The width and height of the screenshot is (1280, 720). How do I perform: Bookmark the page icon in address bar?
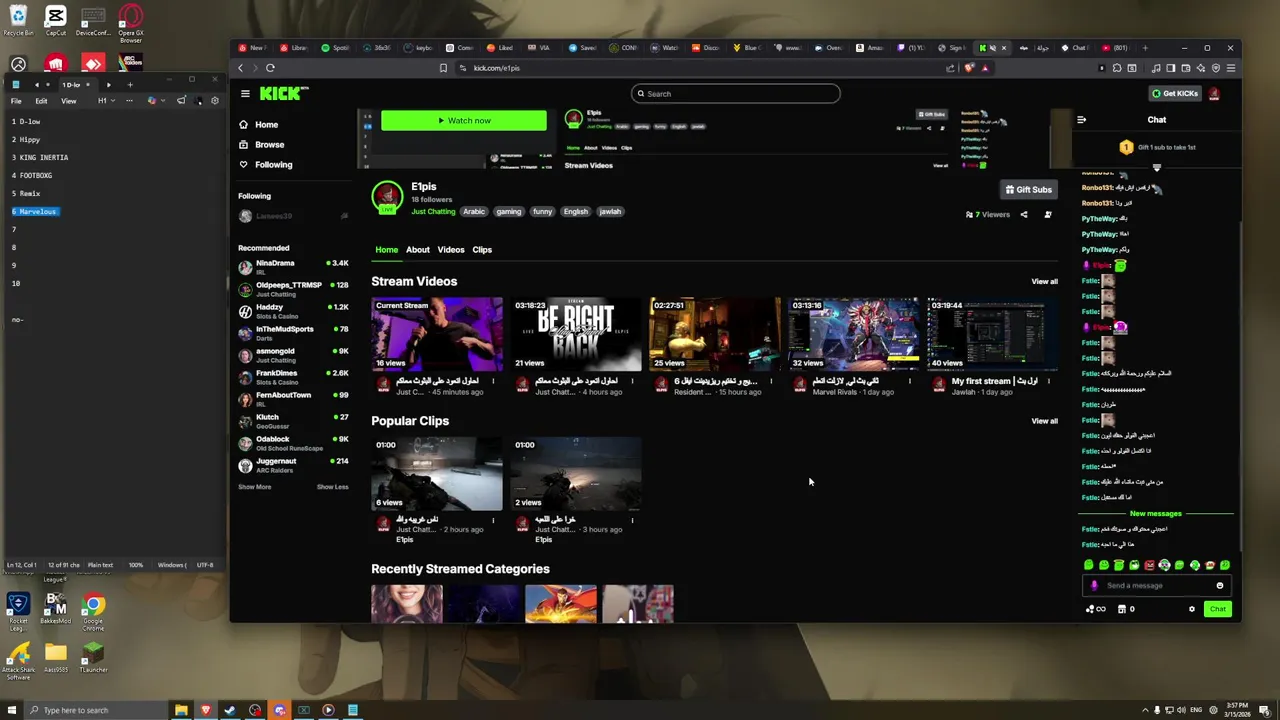pyautogui.click(x=443, y=68)
